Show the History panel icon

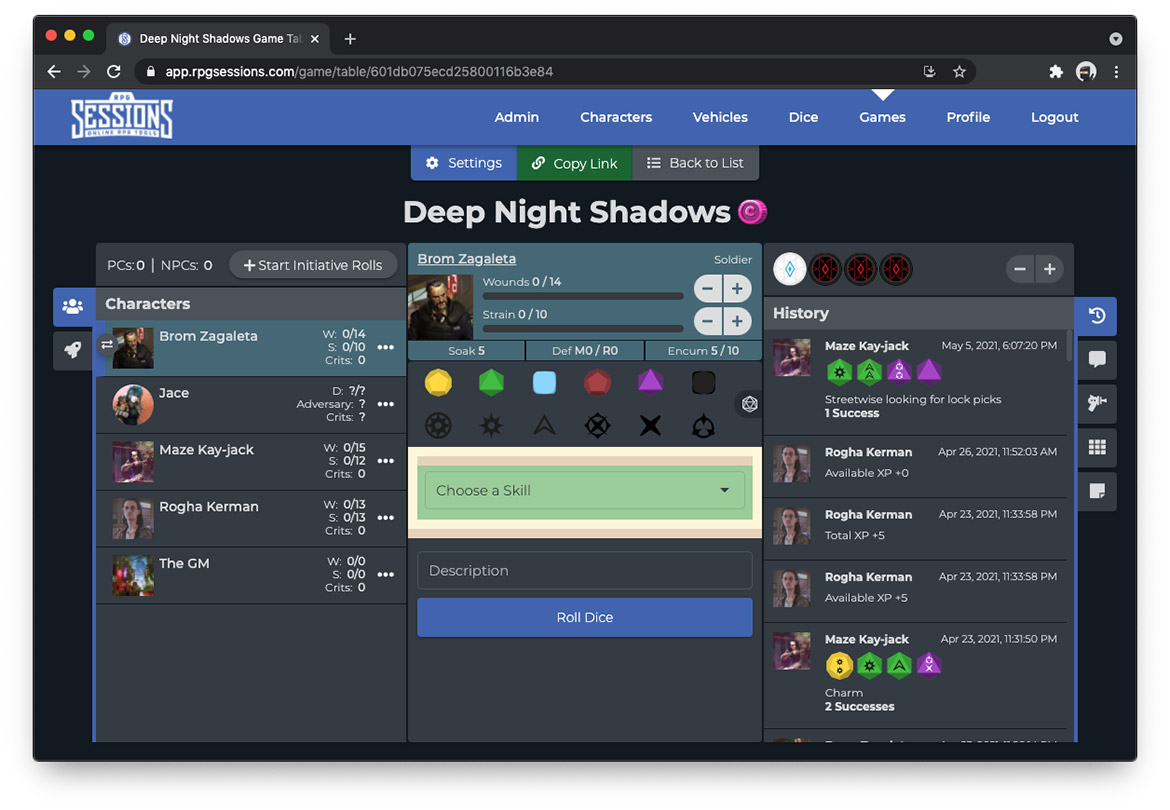coord(1097,316)
